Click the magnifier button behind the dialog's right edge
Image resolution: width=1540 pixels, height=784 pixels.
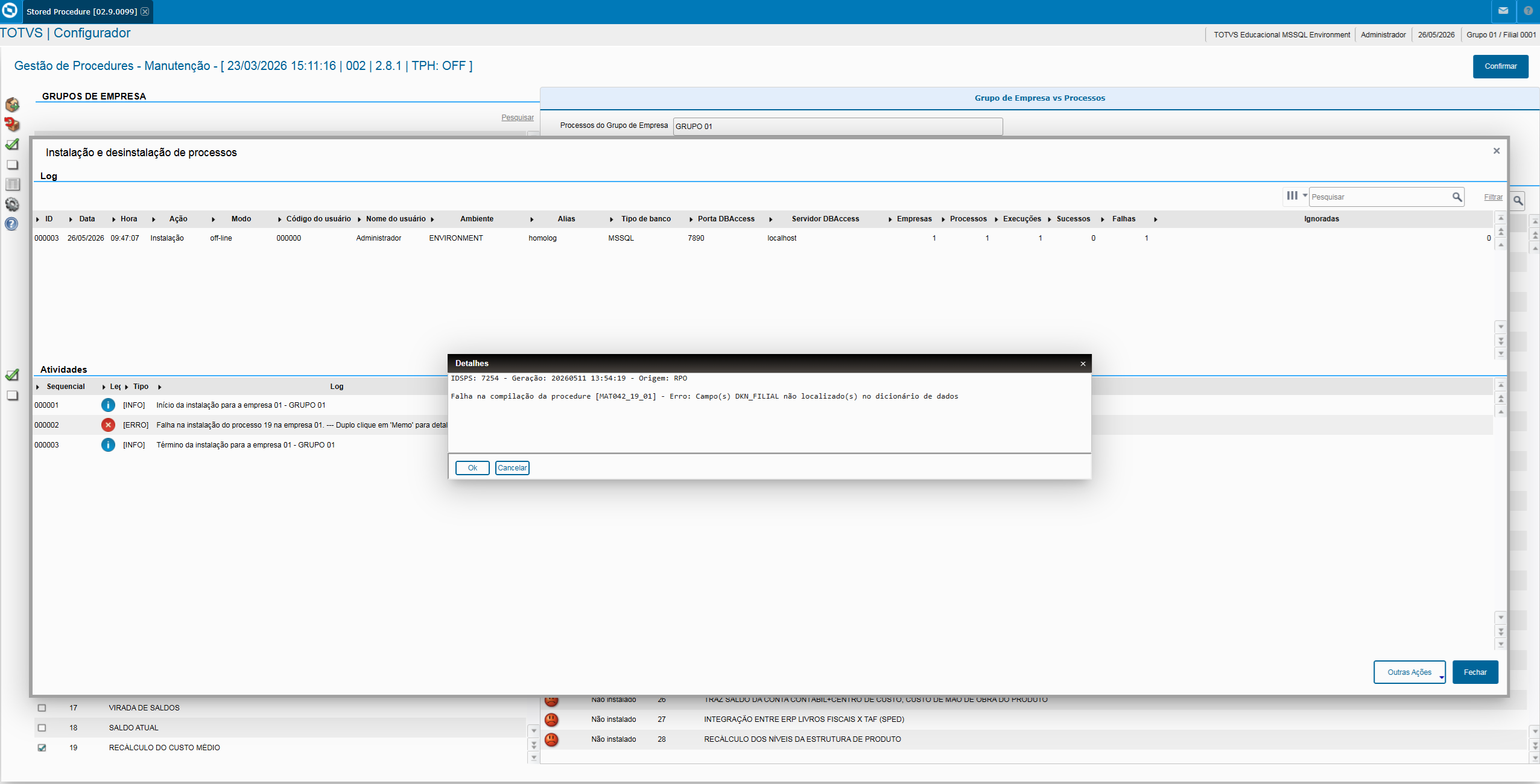1518,201
